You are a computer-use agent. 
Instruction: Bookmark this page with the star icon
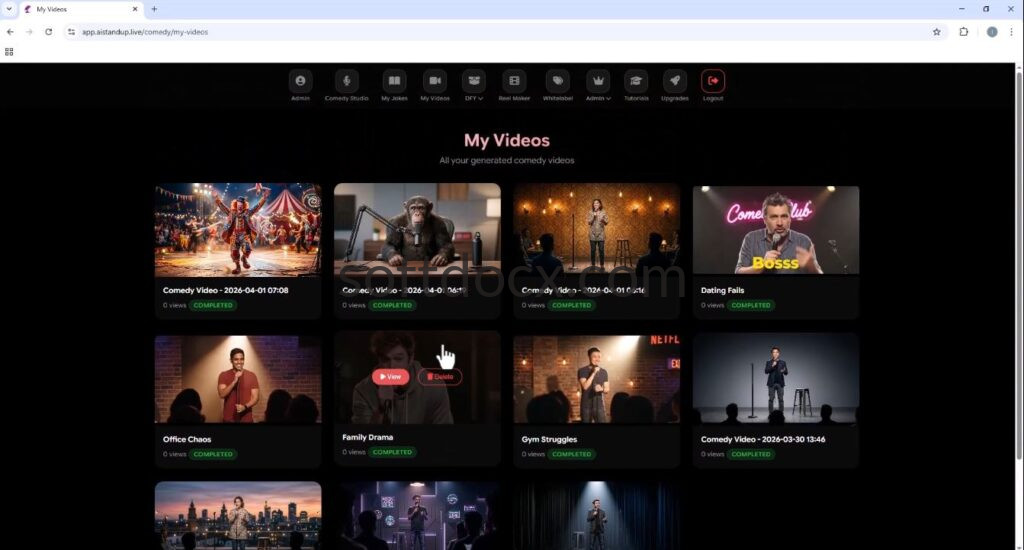coord(936,31)
